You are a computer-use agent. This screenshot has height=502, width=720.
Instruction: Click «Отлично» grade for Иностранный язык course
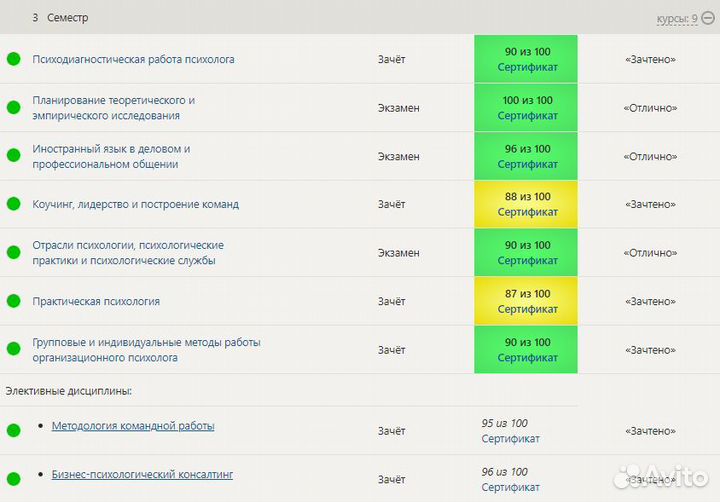[x=650, y=157]
